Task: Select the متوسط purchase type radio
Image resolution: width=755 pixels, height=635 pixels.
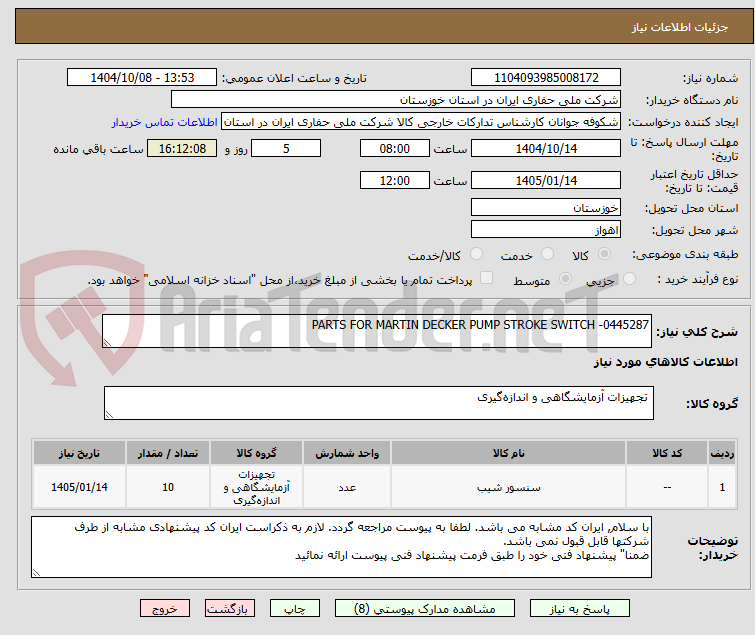Action: click(565, 279)
